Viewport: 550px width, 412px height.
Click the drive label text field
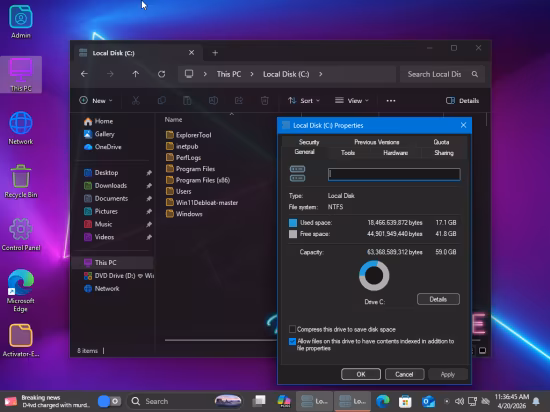[394, 174]
